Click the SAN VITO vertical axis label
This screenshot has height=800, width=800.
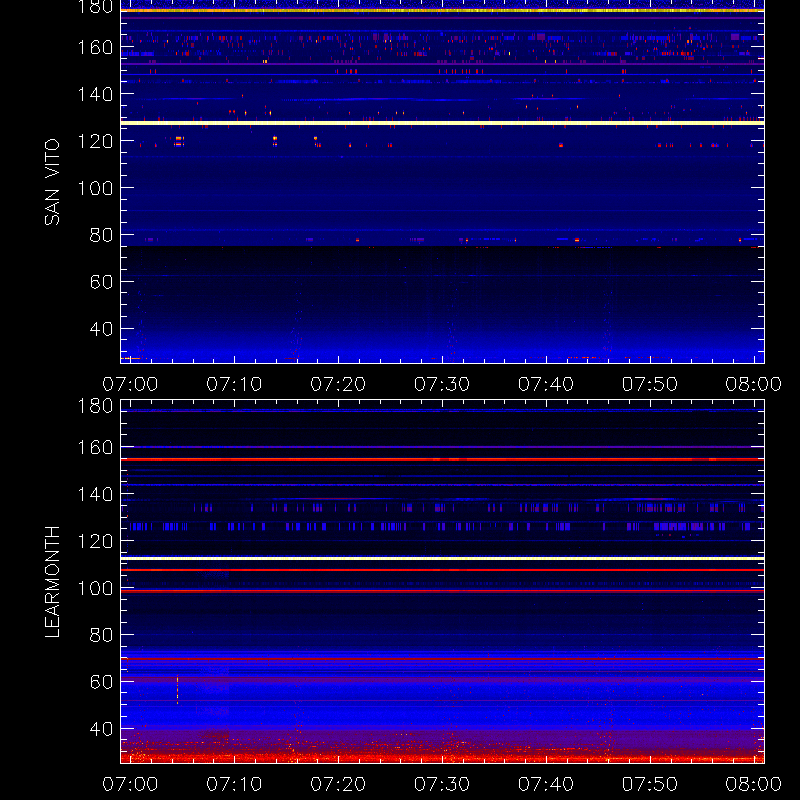tap(52, 182)
